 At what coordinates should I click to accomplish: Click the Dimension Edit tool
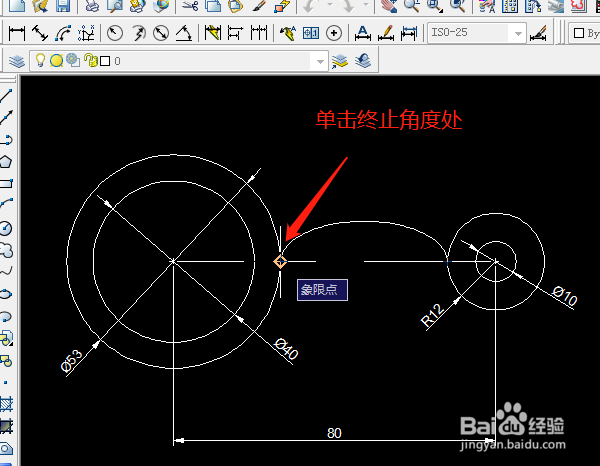[x=362, y=33]
